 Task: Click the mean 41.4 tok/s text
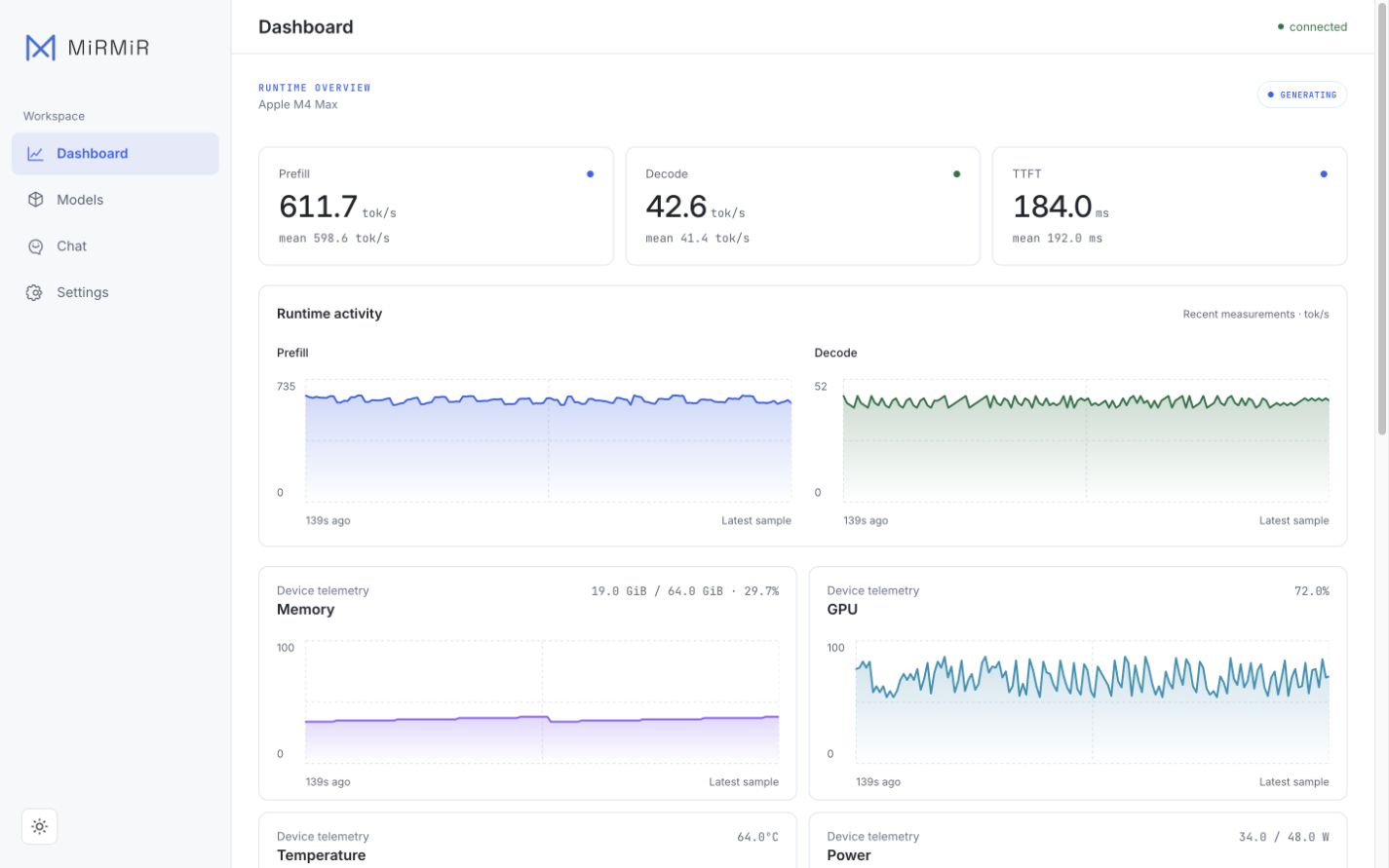[697, 239]
